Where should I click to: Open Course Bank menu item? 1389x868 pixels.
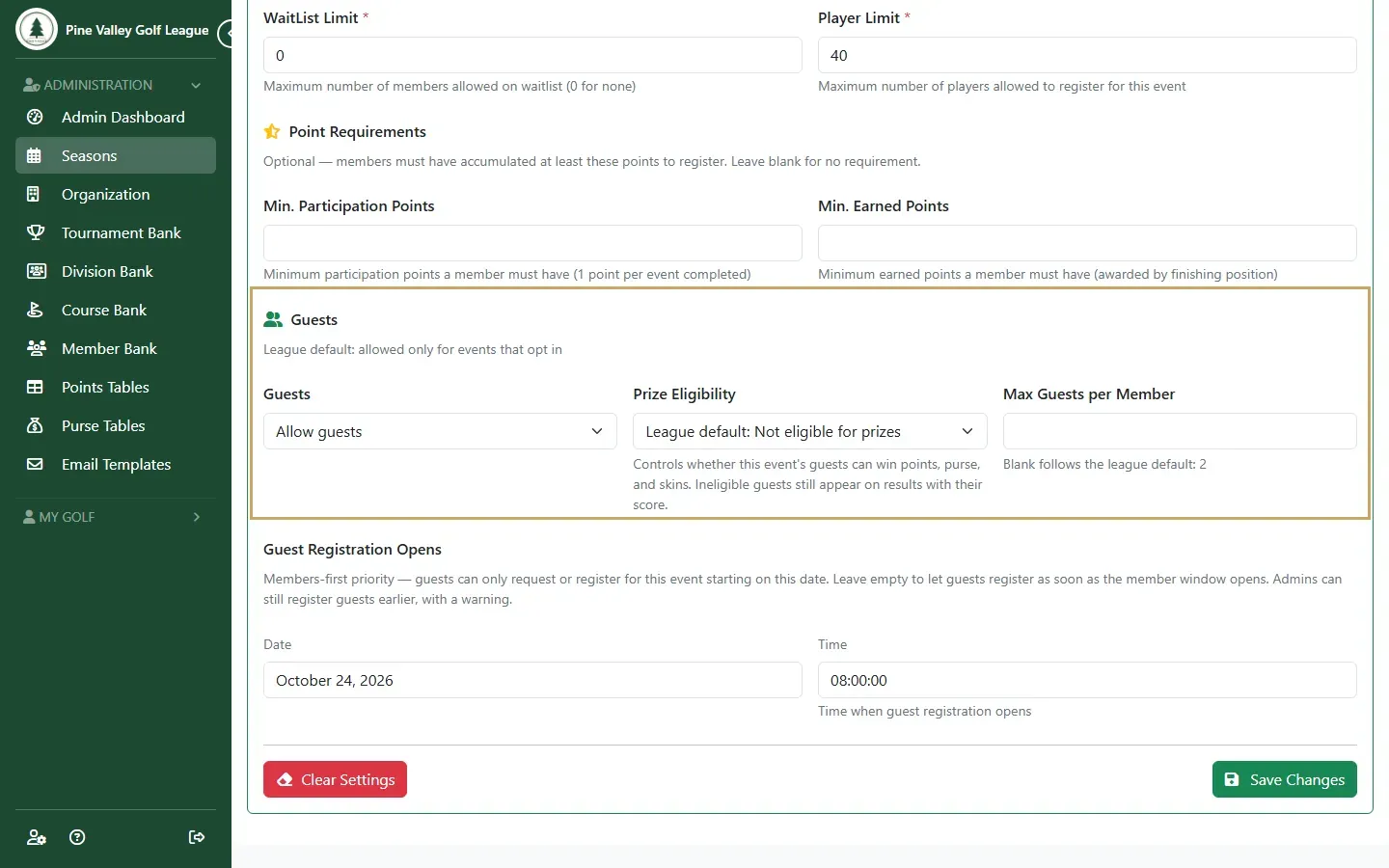(116, 310)
